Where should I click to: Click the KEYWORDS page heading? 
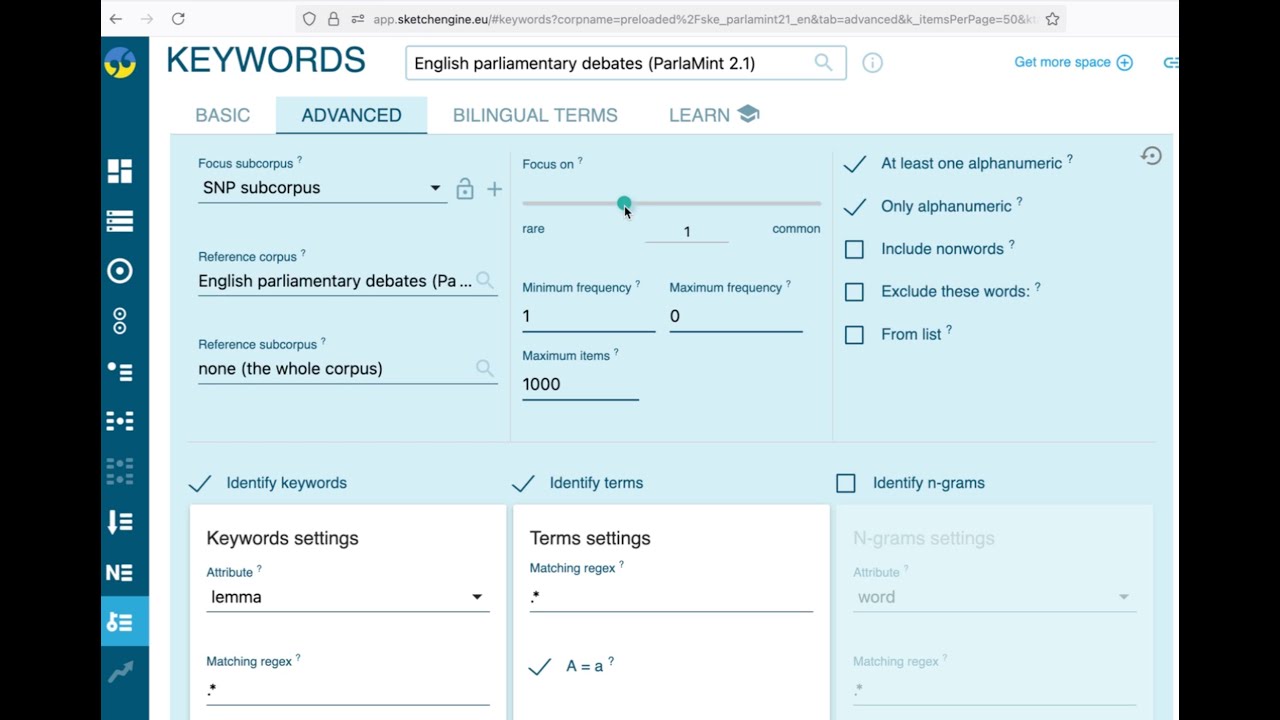[x=266, y=61]
